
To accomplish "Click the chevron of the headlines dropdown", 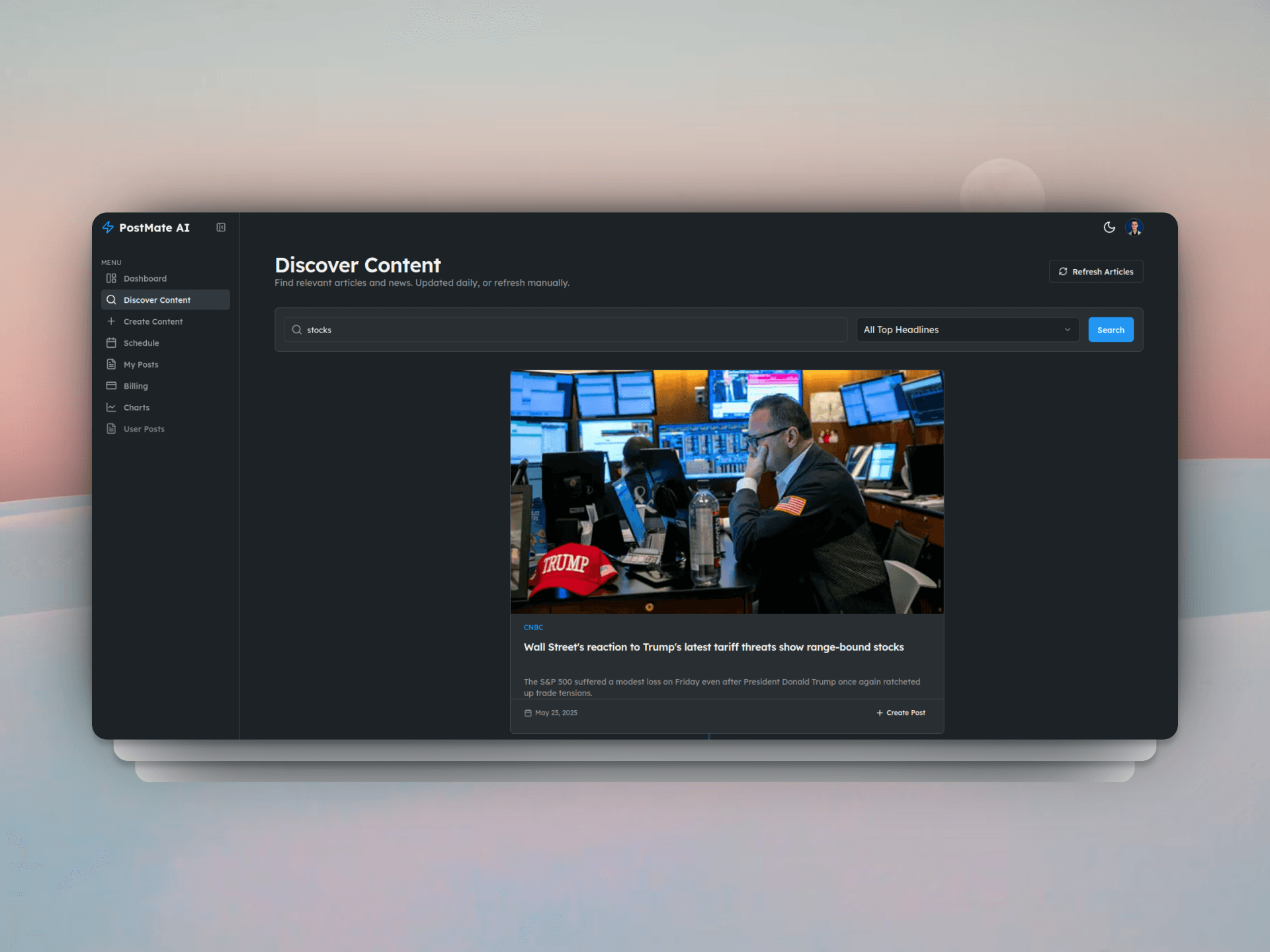I will tap(1067, 329).
